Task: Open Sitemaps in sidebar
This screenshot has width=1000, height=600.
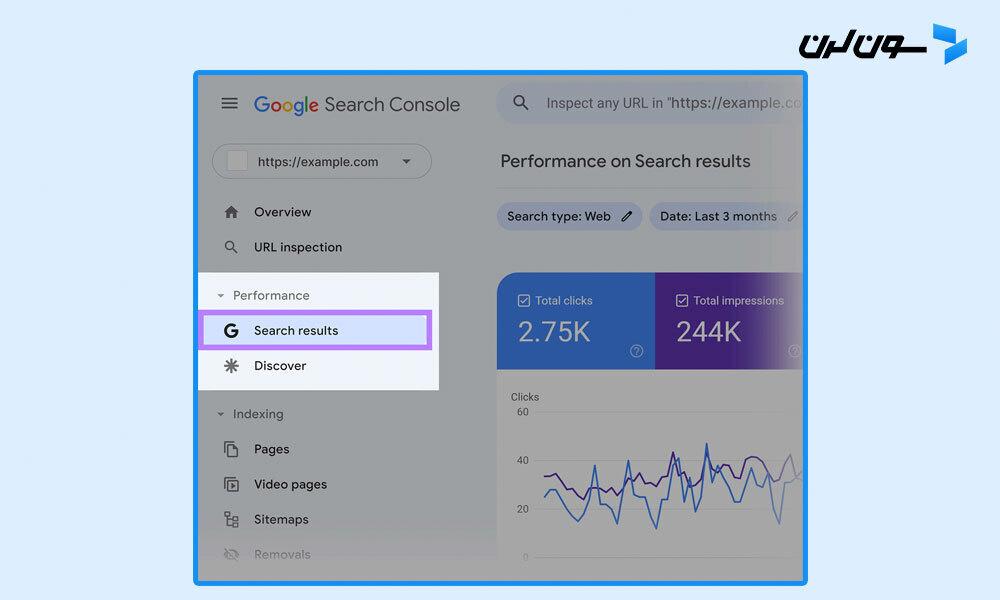Action: (x=281, y=520)
